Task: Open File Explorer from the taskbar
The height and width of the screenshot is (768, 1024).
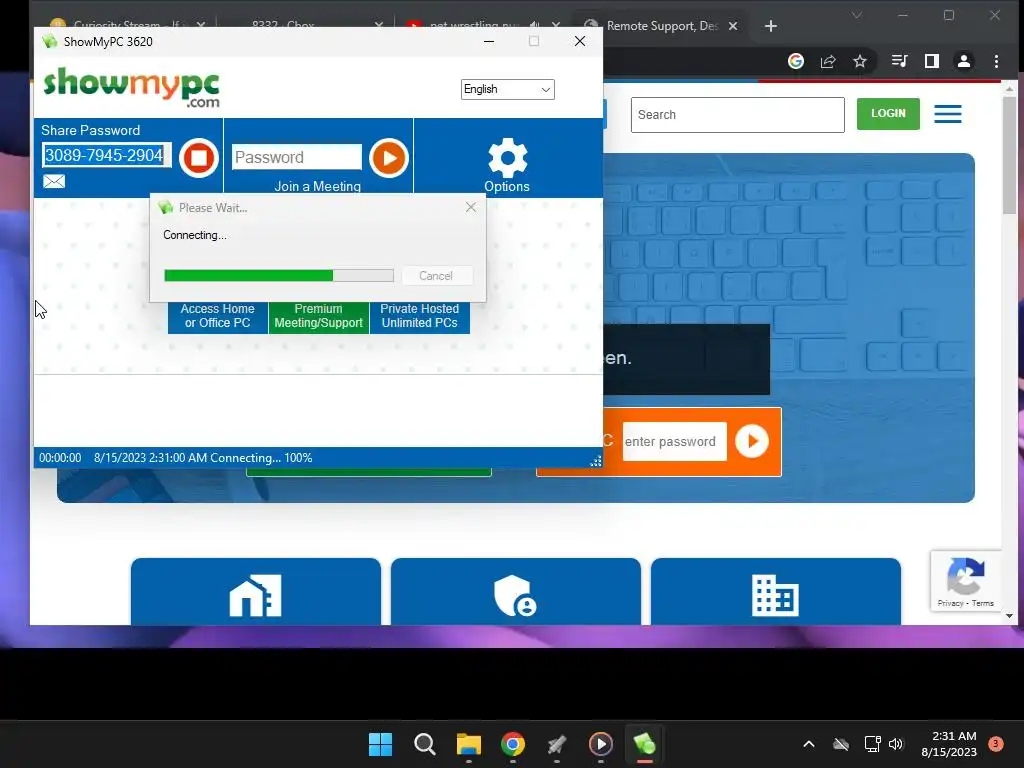Action: [469, 744]
